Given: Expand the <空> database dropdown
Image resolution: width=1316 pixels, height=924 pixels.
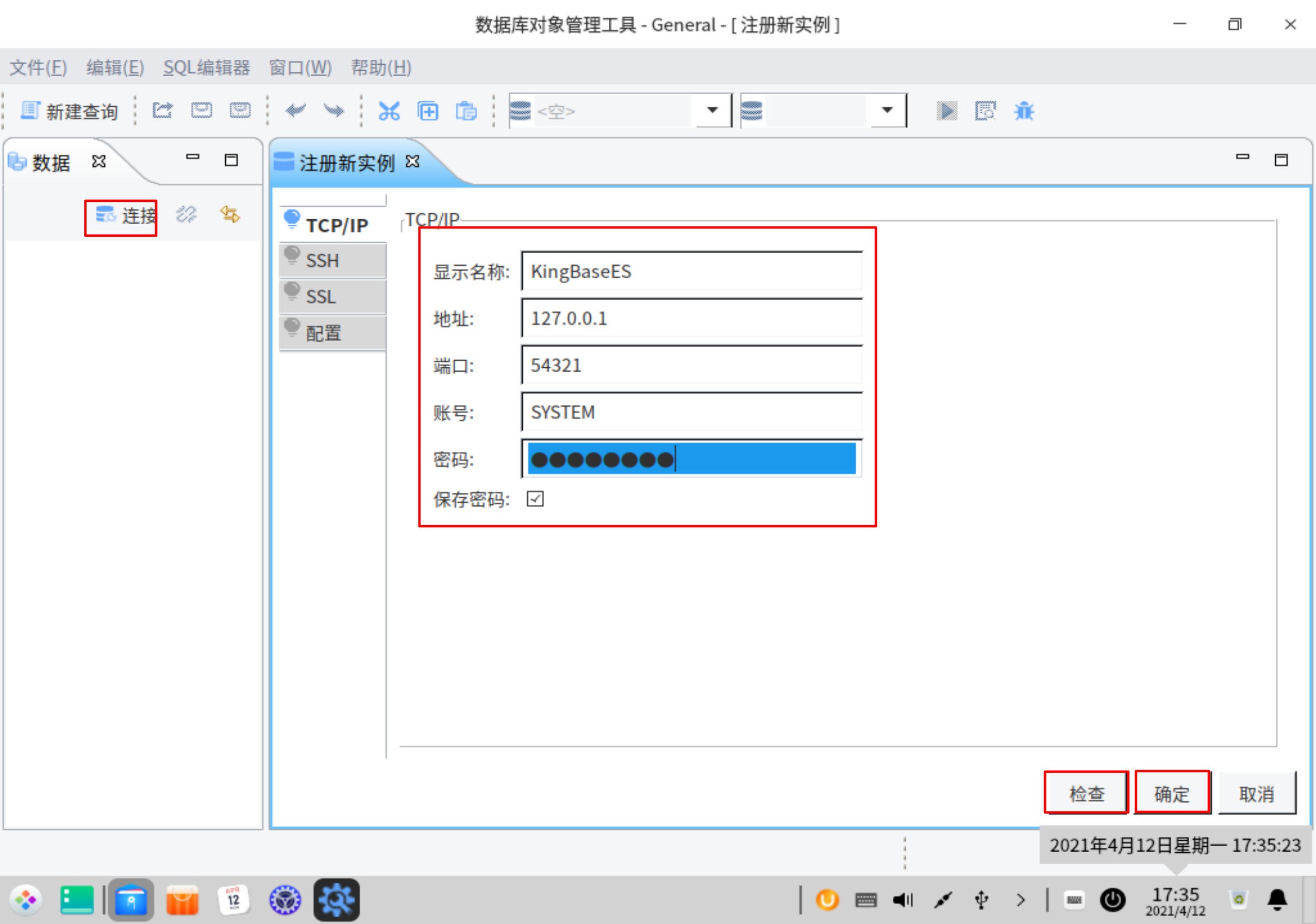Looking at the screenshot, I should (x=712, y=110).
